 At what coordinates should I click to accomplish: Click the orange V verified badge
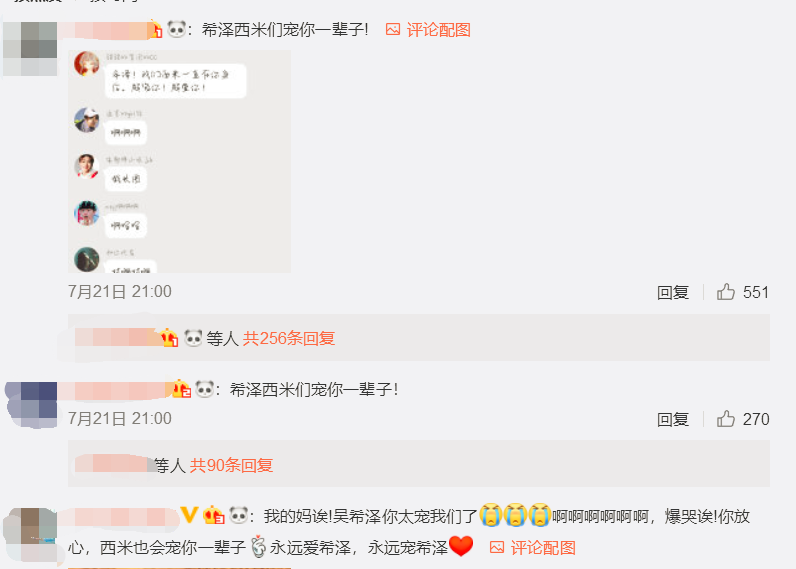tap(189, 515)
